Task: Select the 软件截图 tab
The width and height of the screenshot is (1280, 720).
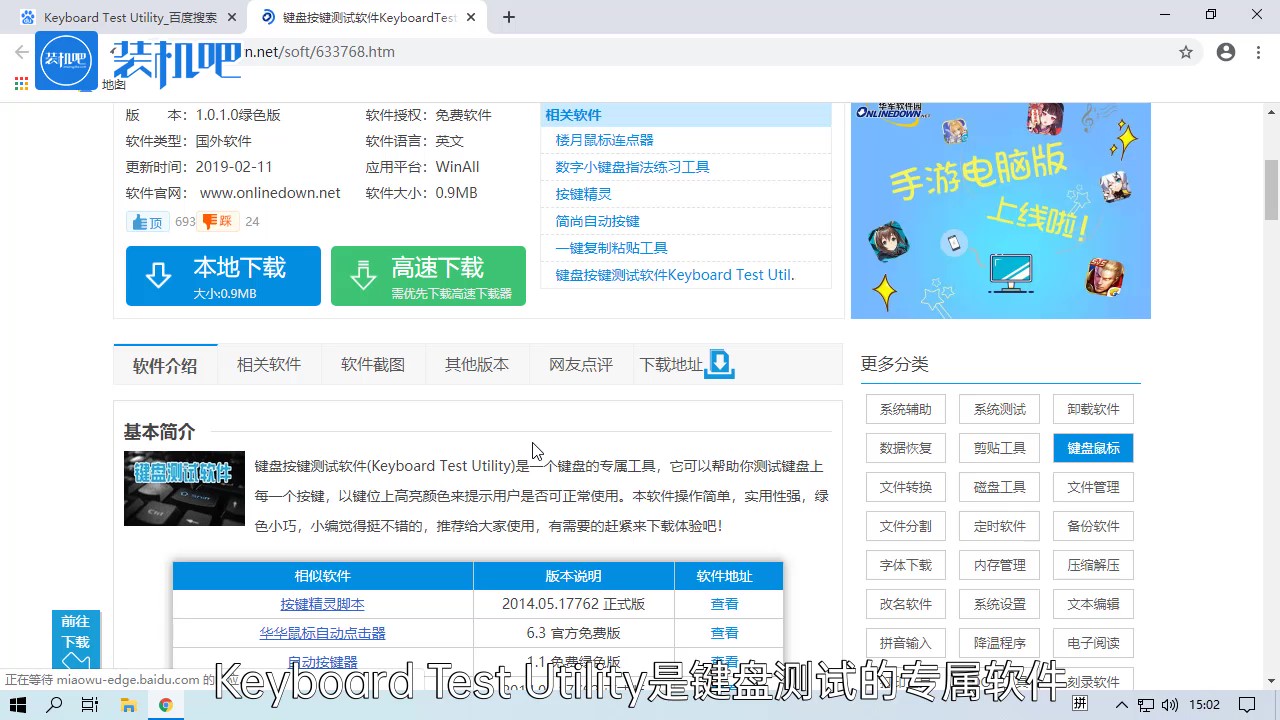Action: click(x=373, y=365)
